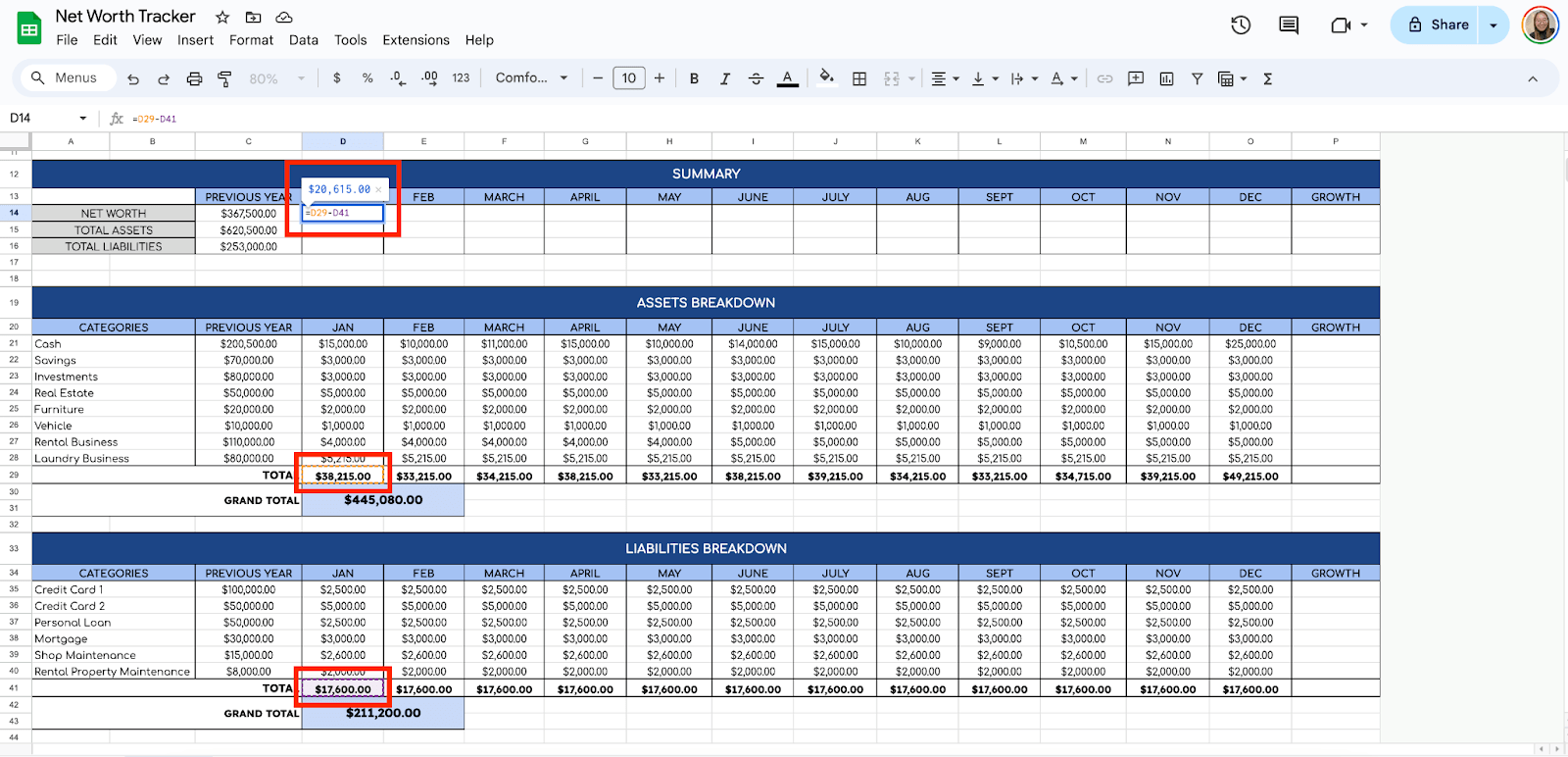This screenshot has height=757, width=1568.
Task: Print the spreadsheet with printer icon
Action: click(194, 78)
